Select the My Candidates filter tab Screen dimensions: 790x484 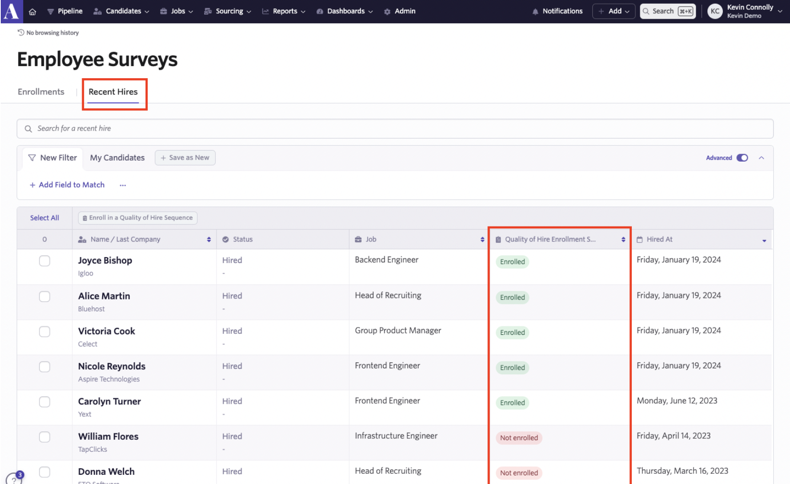(x=117, y=158)
